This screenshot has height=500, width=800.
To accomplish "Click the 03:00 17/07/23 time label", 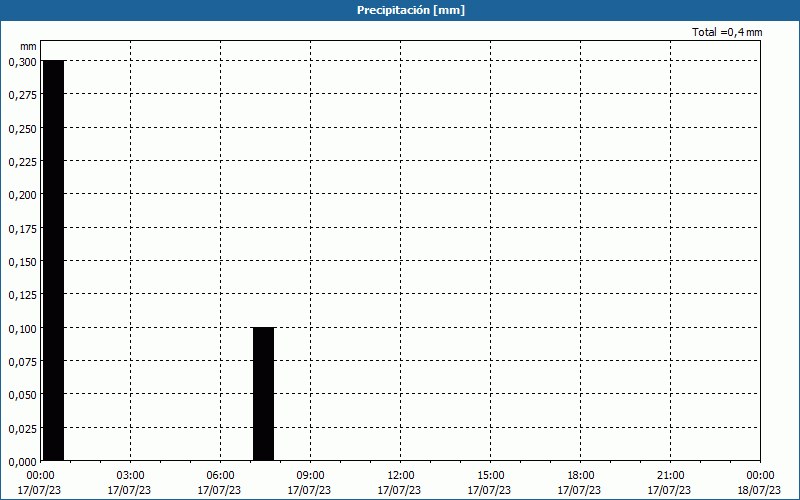I will point(130,483).
